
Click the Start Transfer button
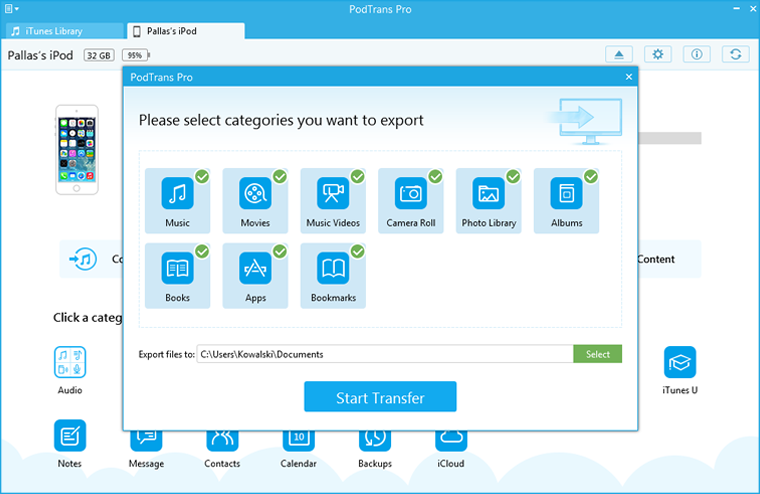coord(380,397)
